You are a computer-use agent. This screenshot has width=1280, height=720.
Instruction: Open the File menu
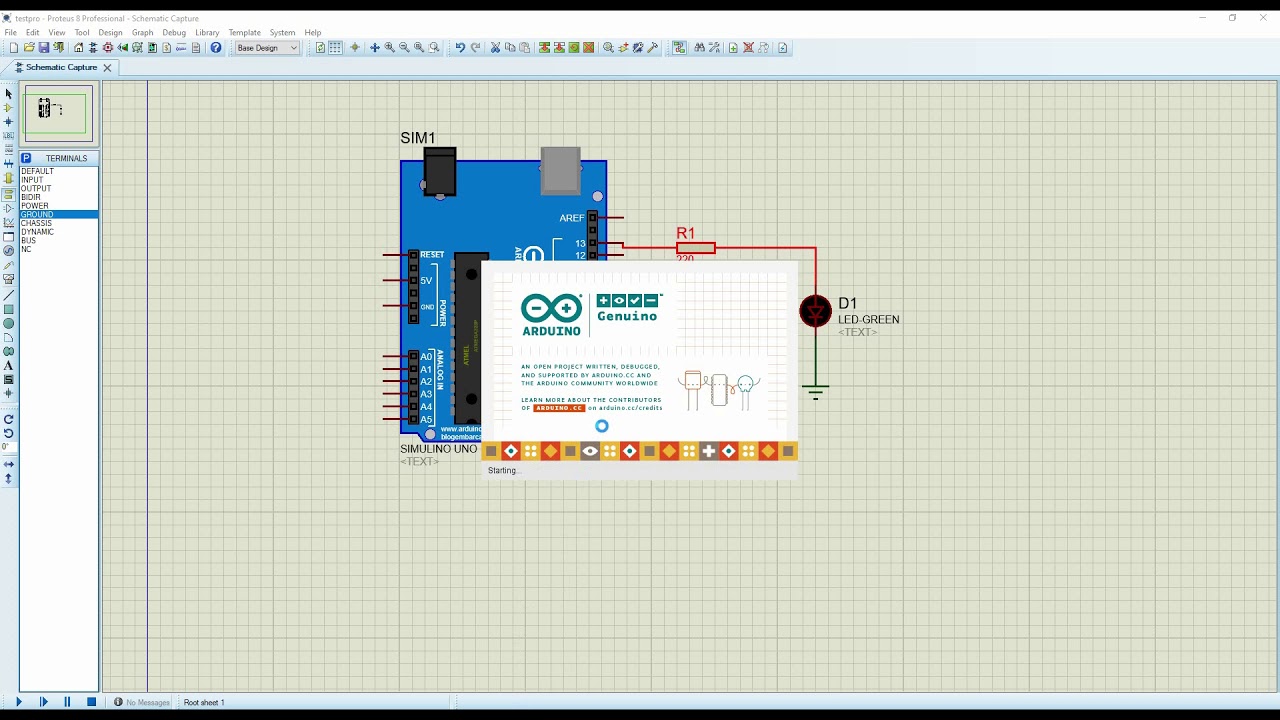tap(10, 32)
